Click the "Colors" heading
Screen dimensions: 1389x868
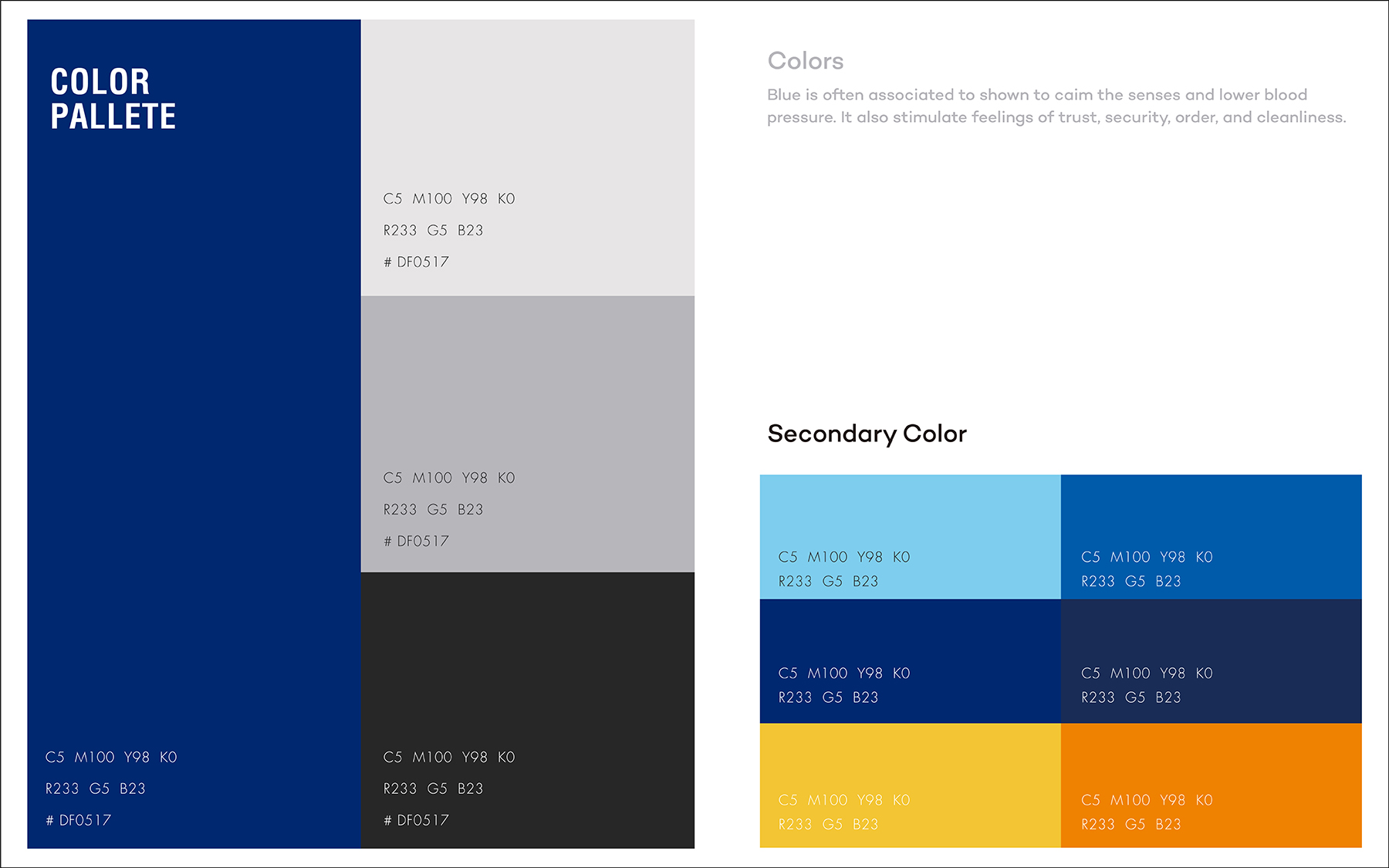click(x=805, y=61)
